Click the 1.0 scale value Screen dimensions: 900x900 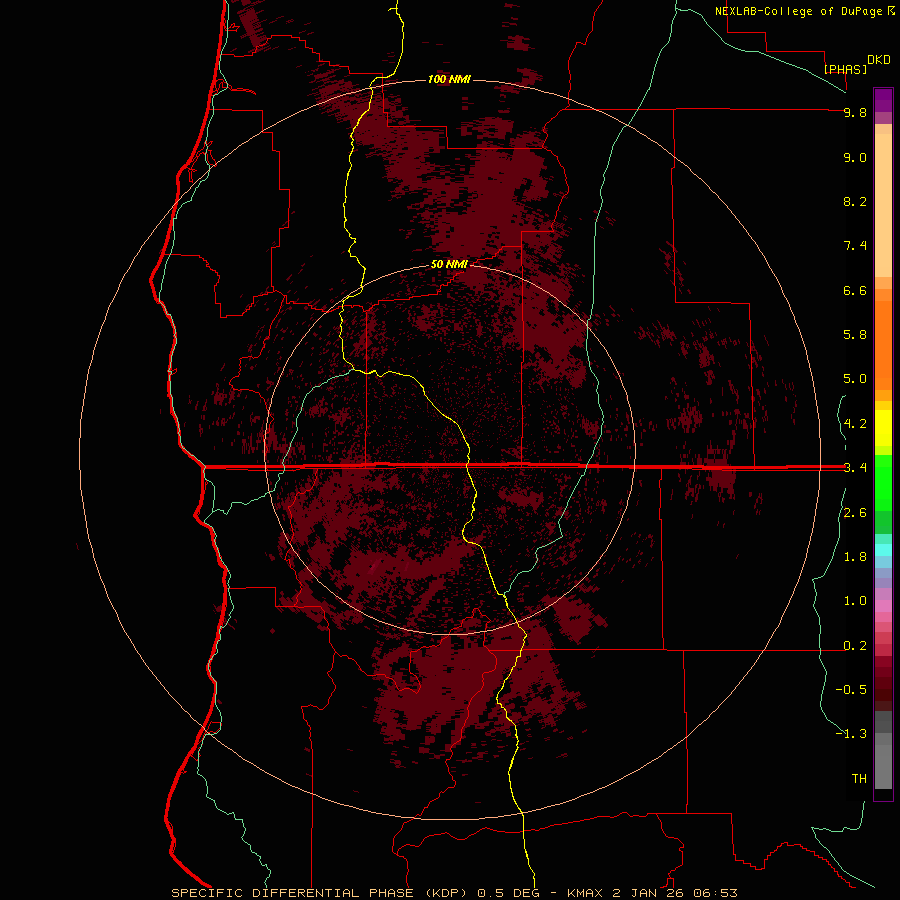(x=855, y=602)
